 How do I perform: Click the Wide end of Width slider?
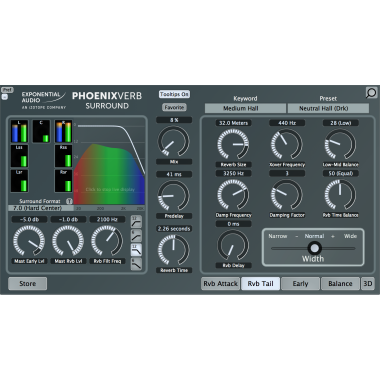point(350,236)
